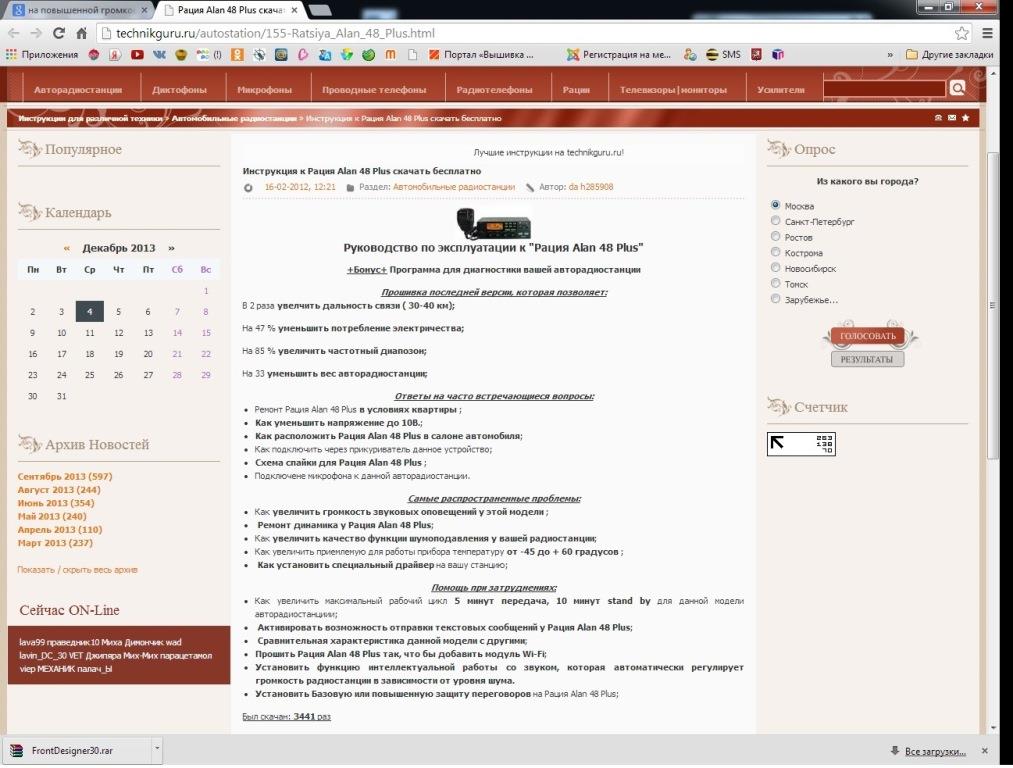
Task: Go to previous month in the calendar
Action: coord(67,248)
